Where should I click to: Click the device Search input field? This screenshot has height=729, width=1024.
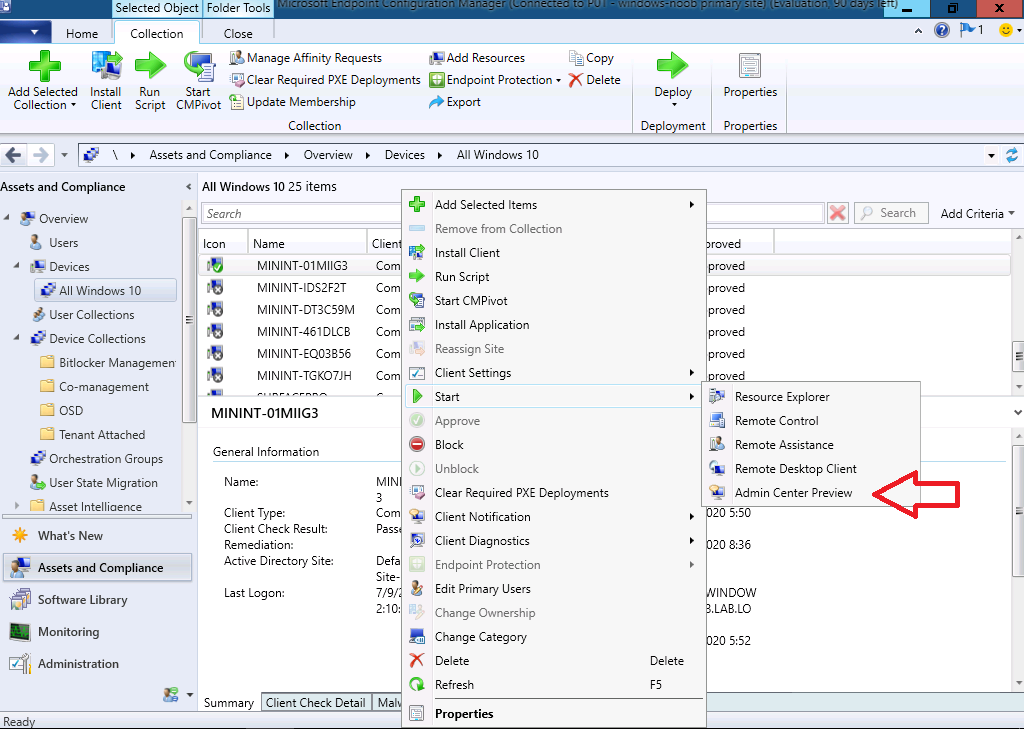click(x=513, y=214)
